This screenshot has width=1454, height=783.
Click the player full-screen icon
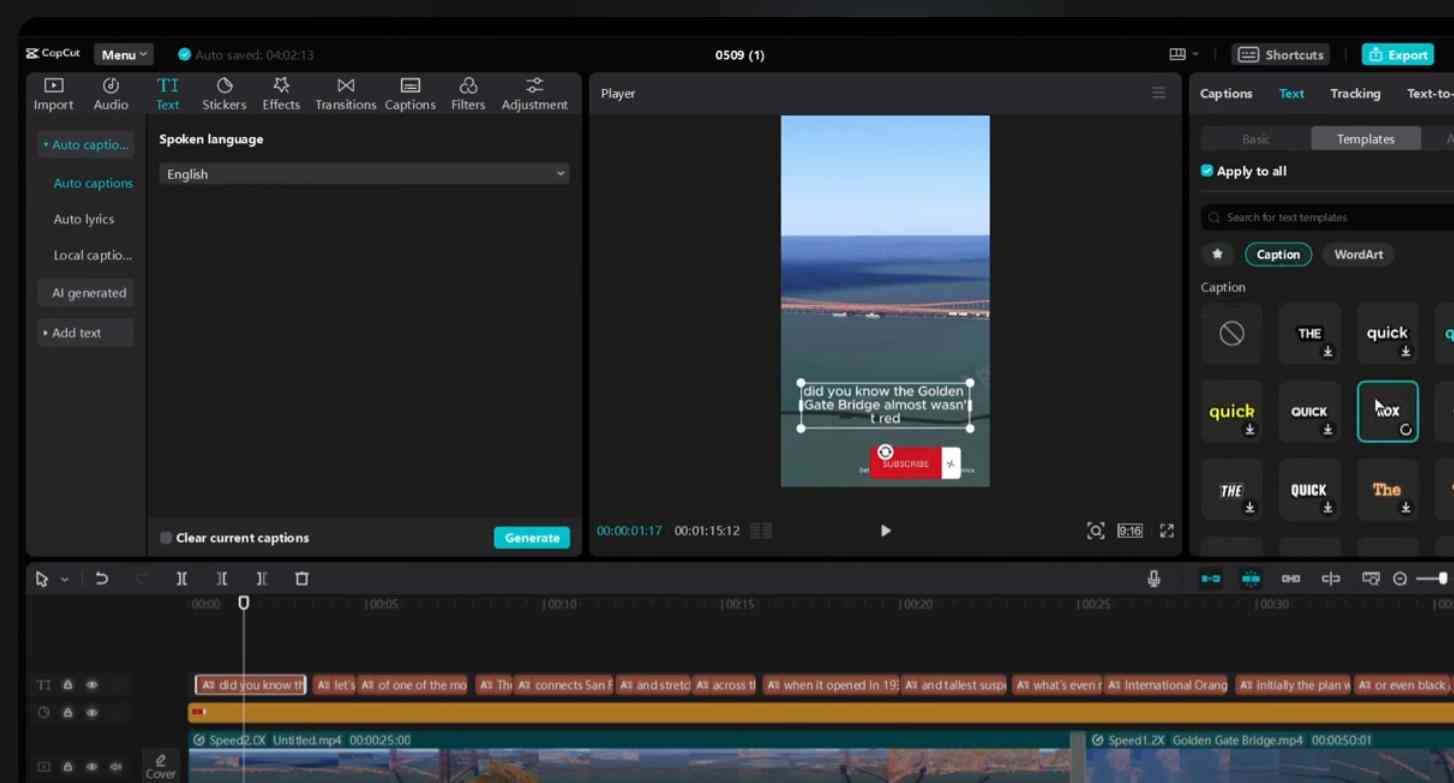pos(1166,531)
